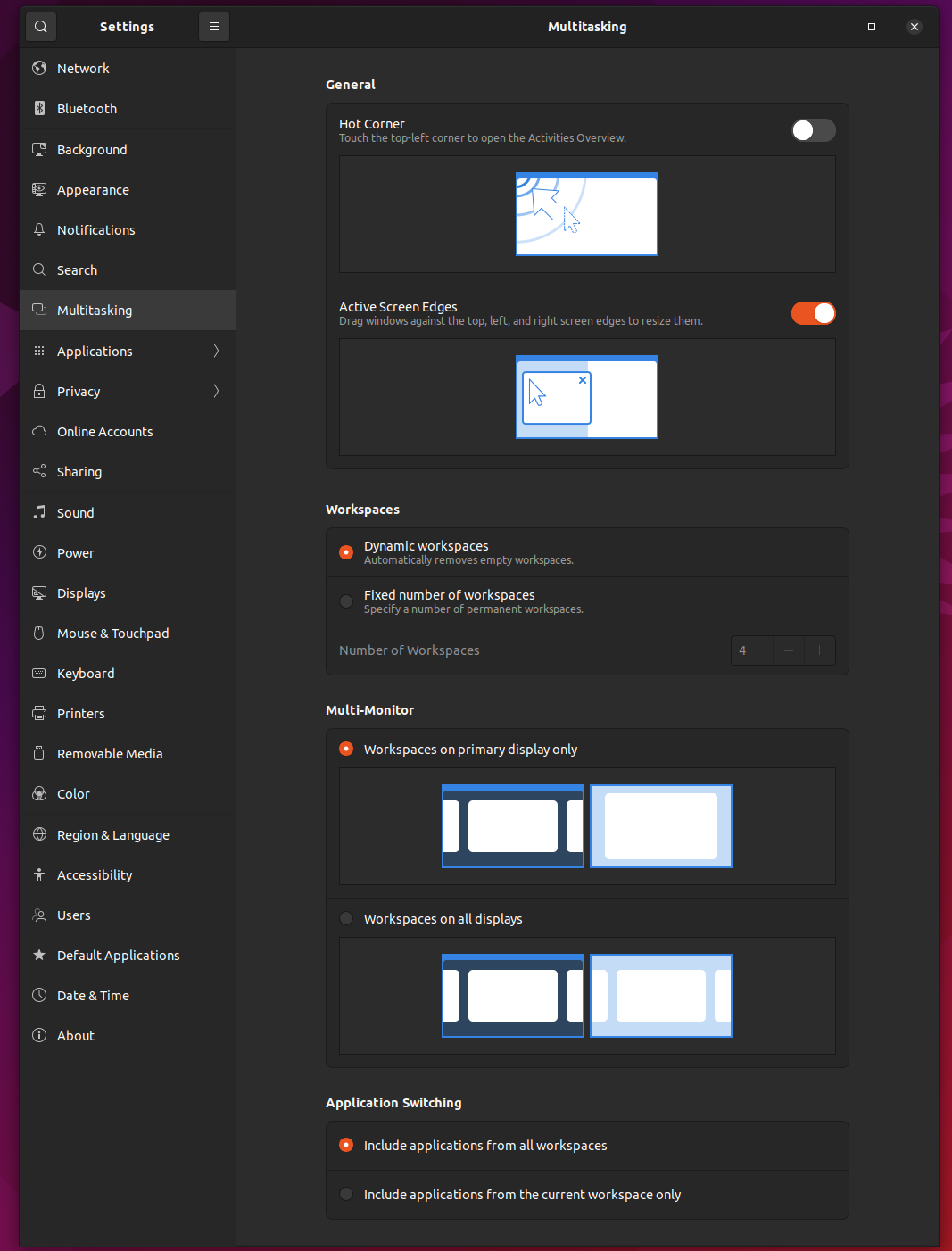Open Date & Time via its clock icon
The height and width of the screenshot is (1251, 952).
pos(39,995)
